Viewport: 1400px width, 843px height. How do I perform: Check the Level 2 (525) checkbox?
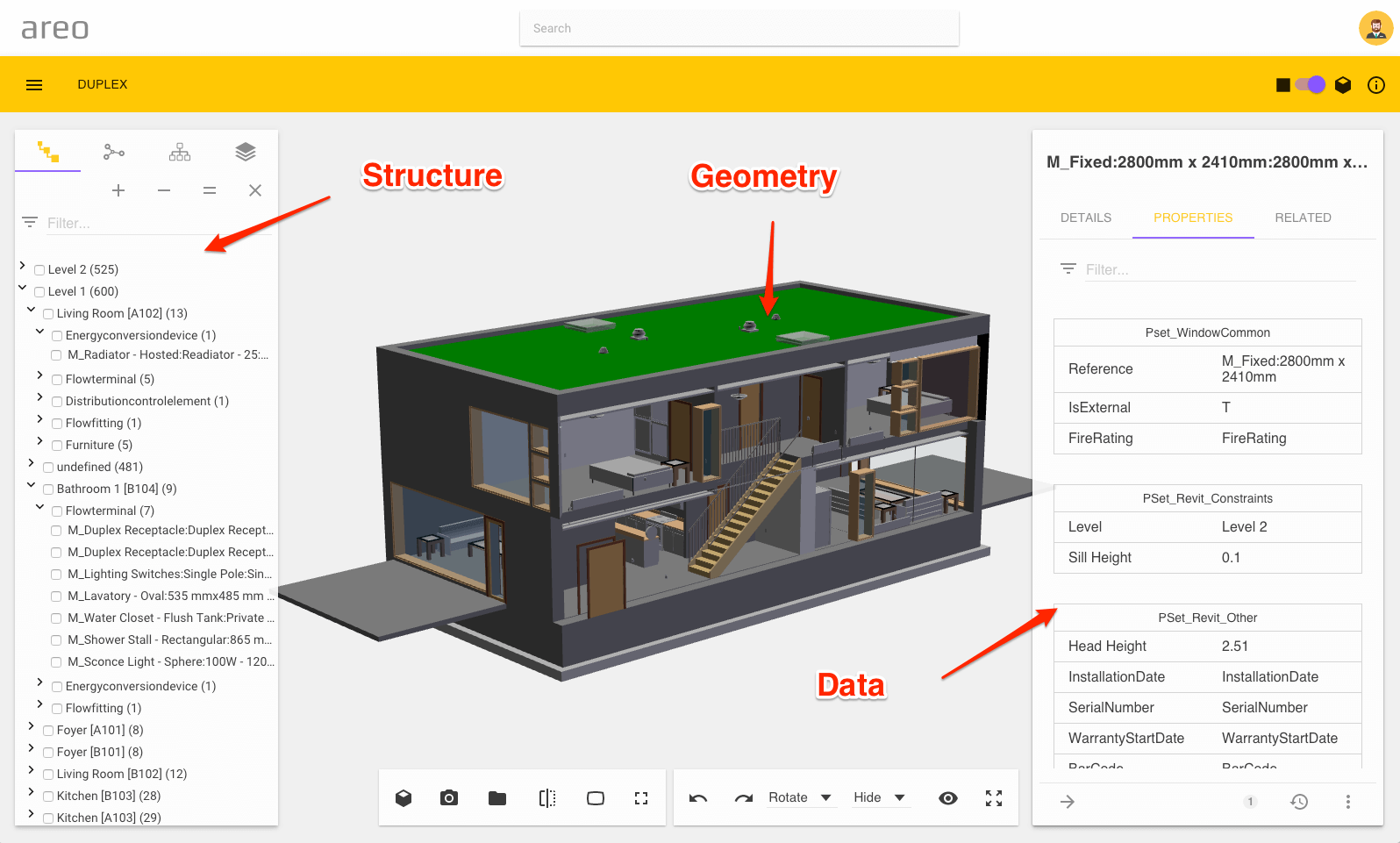tap(39, 270)
